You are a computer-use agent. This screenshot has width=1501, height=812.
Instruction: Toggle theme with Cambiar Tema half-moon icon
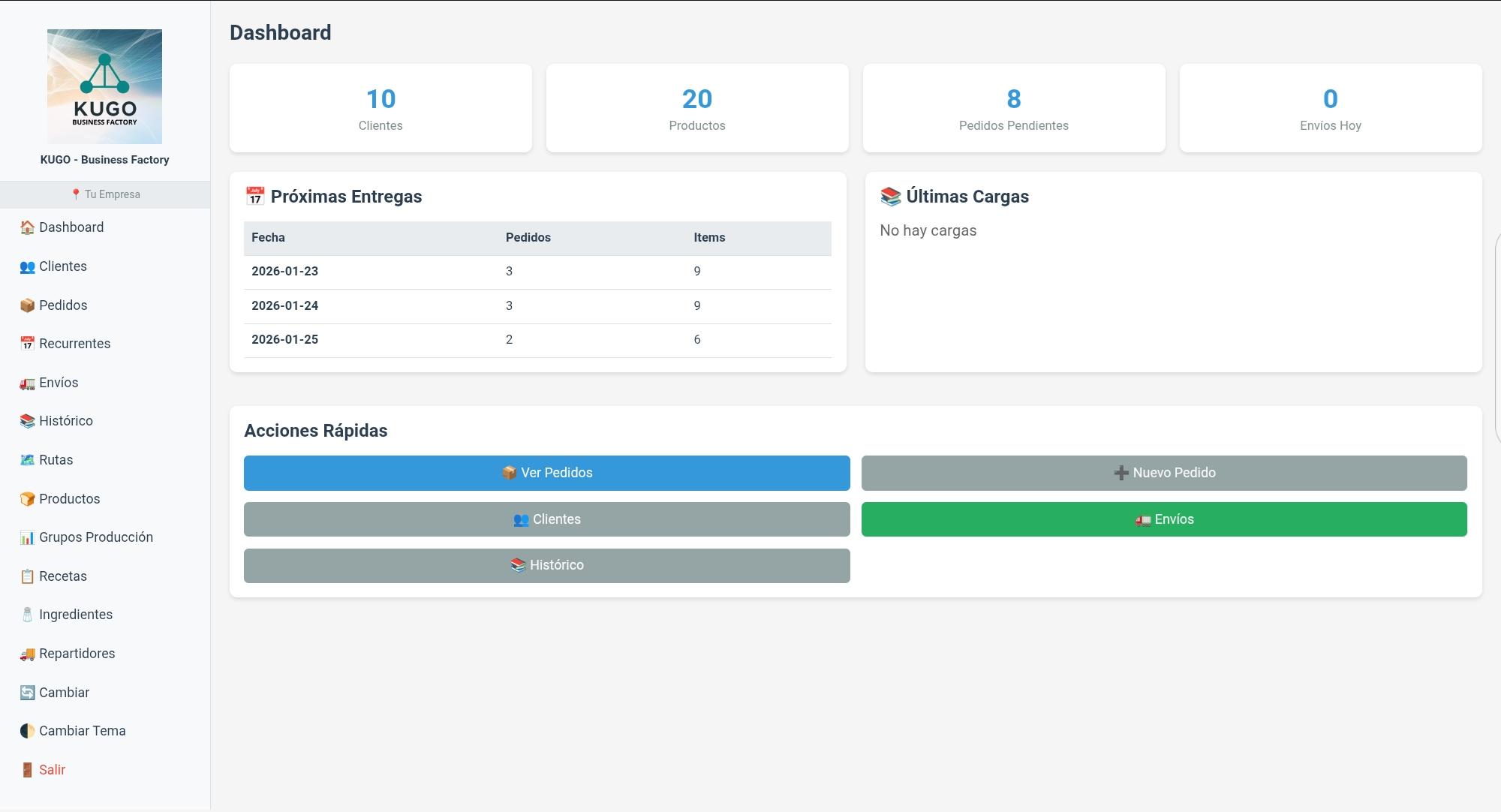(27, 731)
